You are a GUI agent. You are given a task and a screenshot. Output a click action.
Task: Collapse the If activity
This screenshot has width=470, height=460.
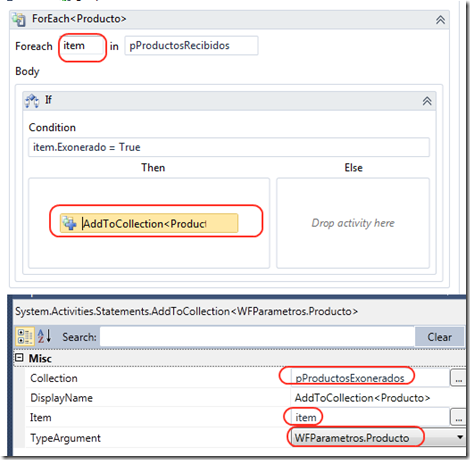click(x=427, y=101)
